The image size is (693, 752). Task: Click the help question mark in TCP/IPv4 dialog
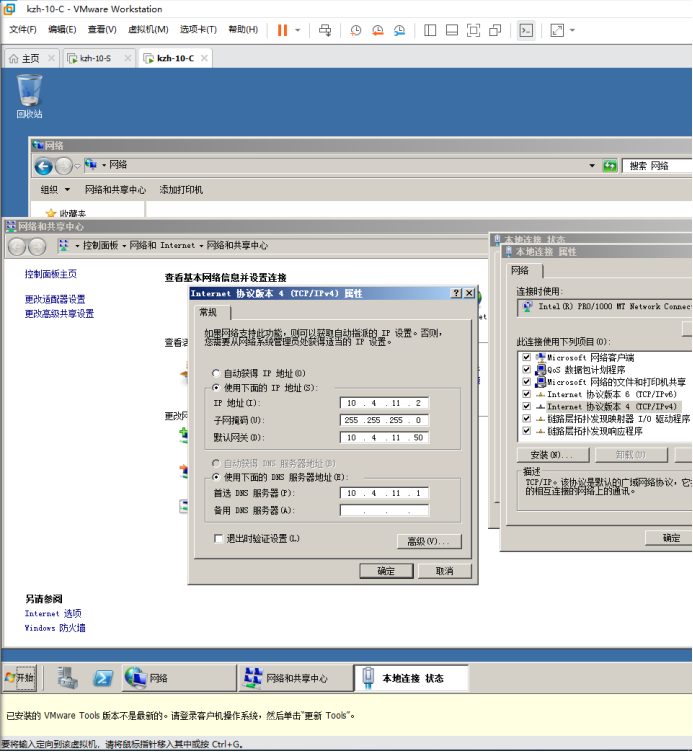tap(457, 294)
